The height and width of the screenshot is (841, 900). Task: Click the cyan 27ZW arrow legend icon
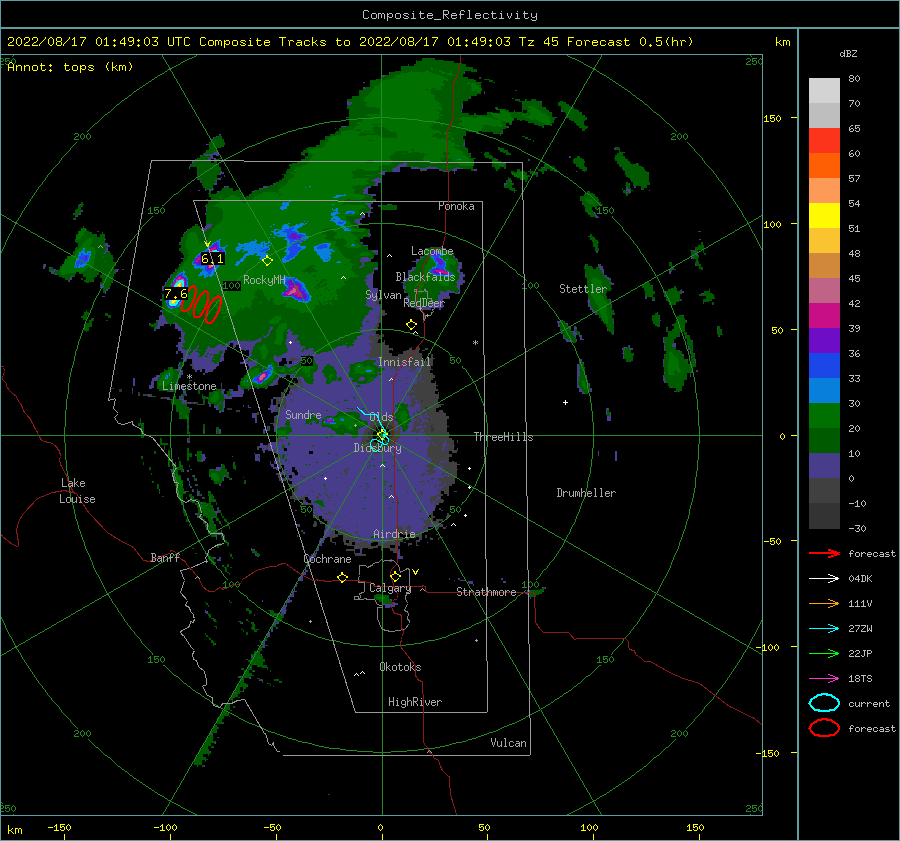[824, 629]
